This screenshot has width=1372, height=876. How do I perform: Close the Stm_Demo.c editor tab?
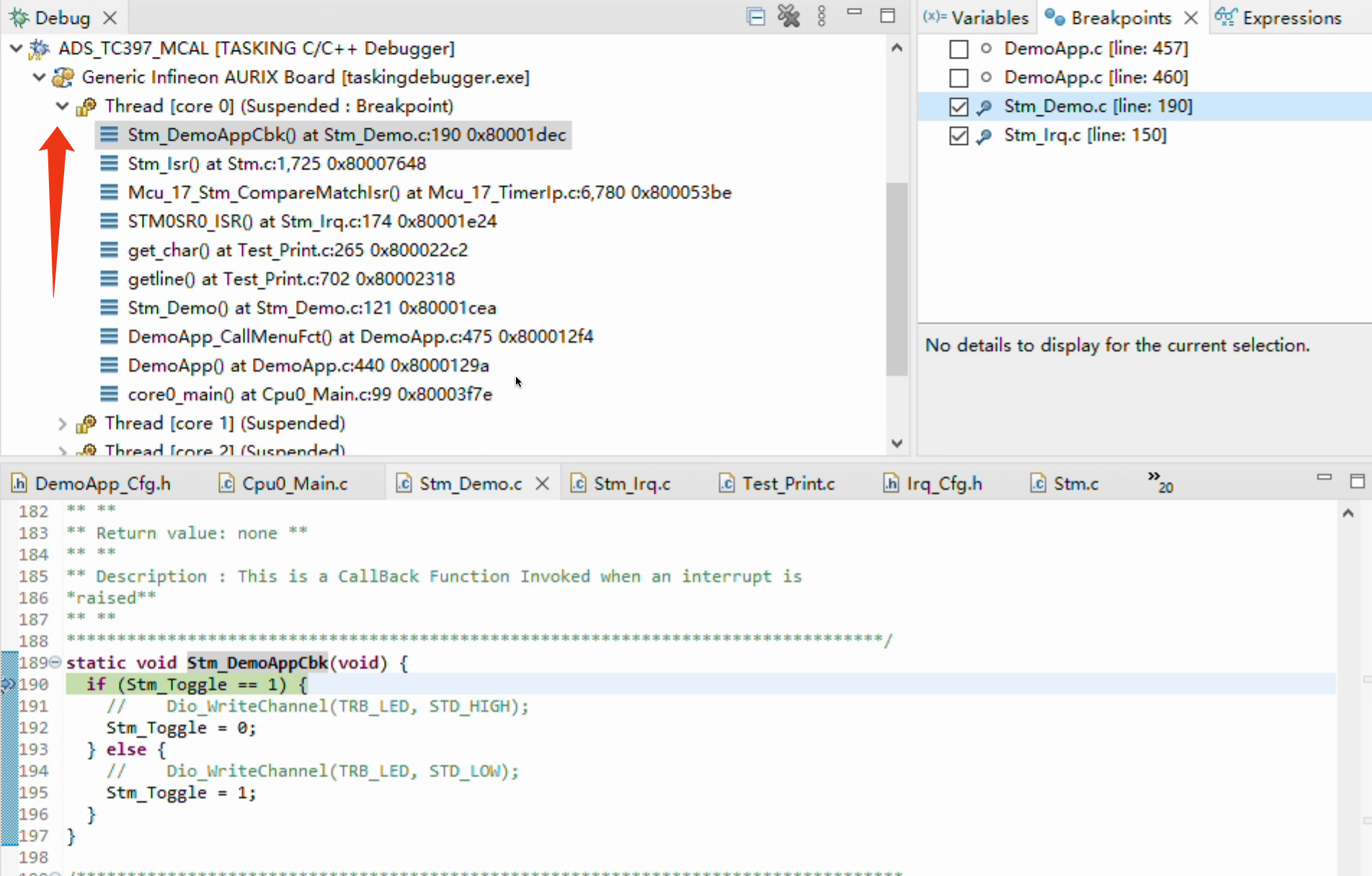(543, 483)
